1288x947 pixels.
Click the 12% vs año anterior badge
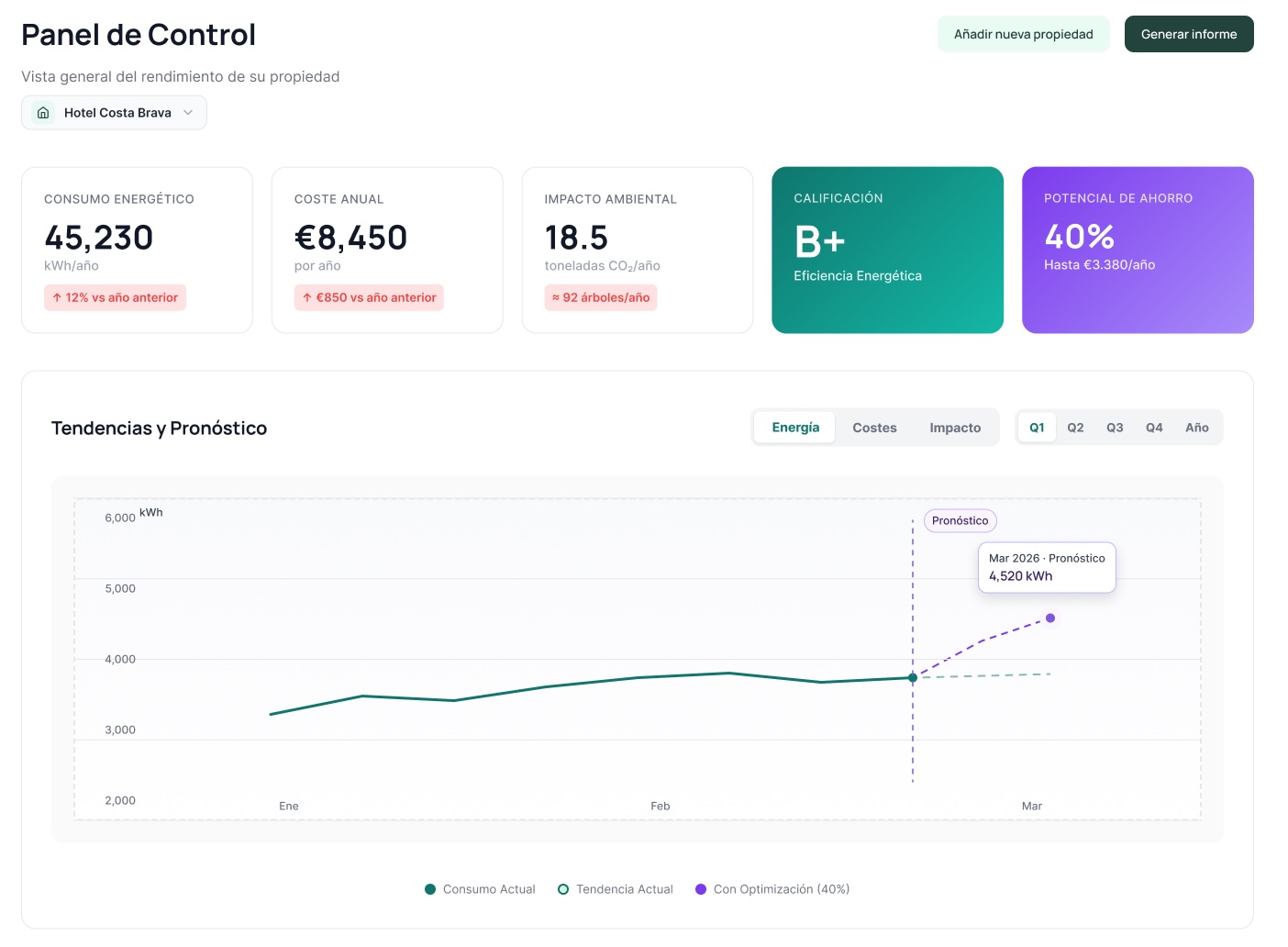coord(115,297)
